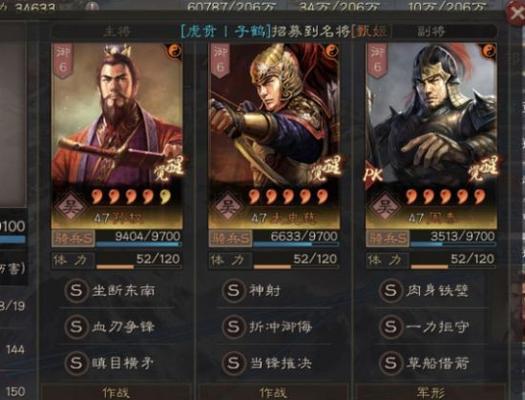This screenshot has width=525, height=400.
Task: Click the yin-yang icon on the third hero card
Action: pos(489,51)
